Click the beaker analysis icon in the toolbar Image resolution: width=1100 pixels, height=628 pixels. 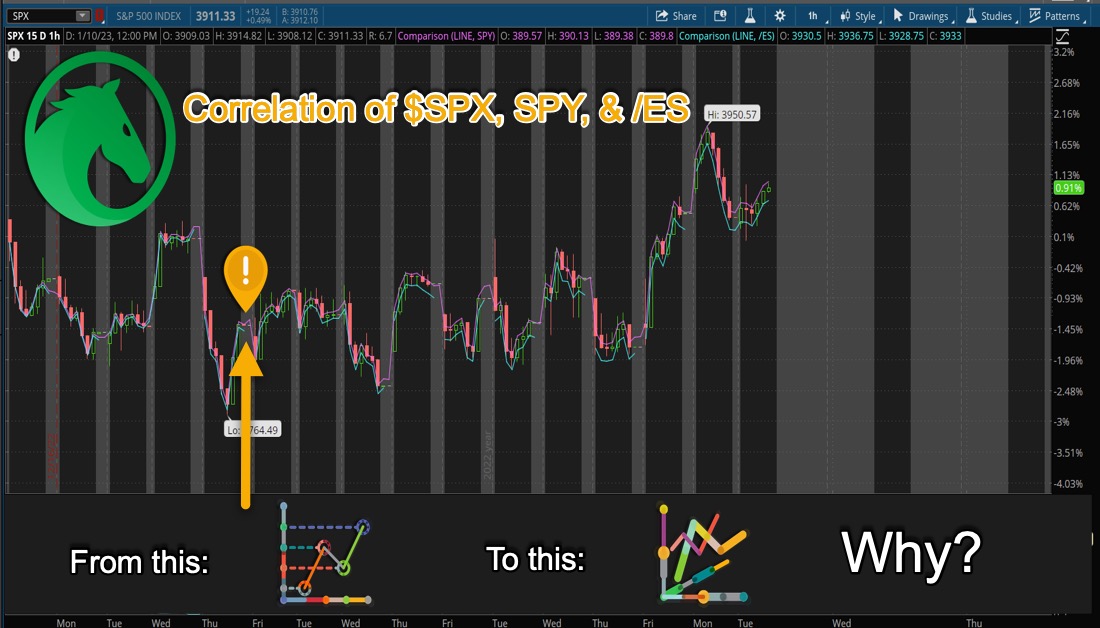(750, 15)
